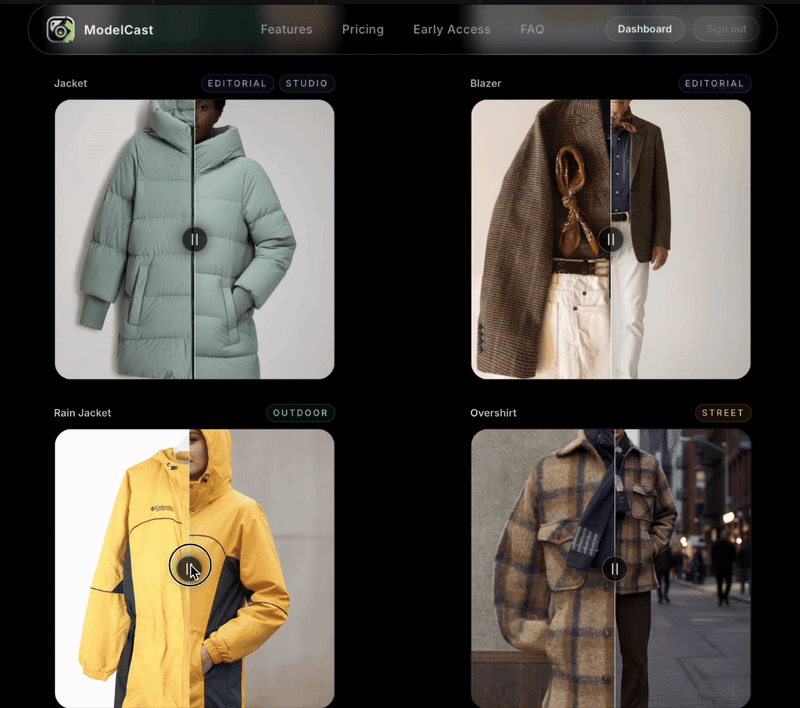Image resolution: width=800 pixels, height=708 pixels.
Task: Select the STREET badge on the Overshirt card
Action: tap(723, 412)
